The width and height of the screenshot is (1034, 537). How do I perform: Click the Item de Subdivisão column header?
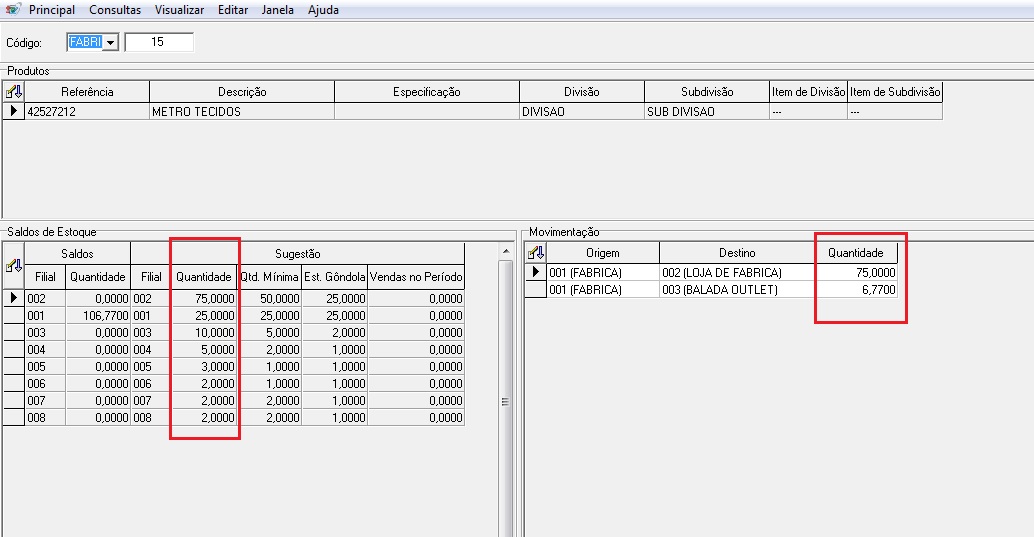[895, 92]
